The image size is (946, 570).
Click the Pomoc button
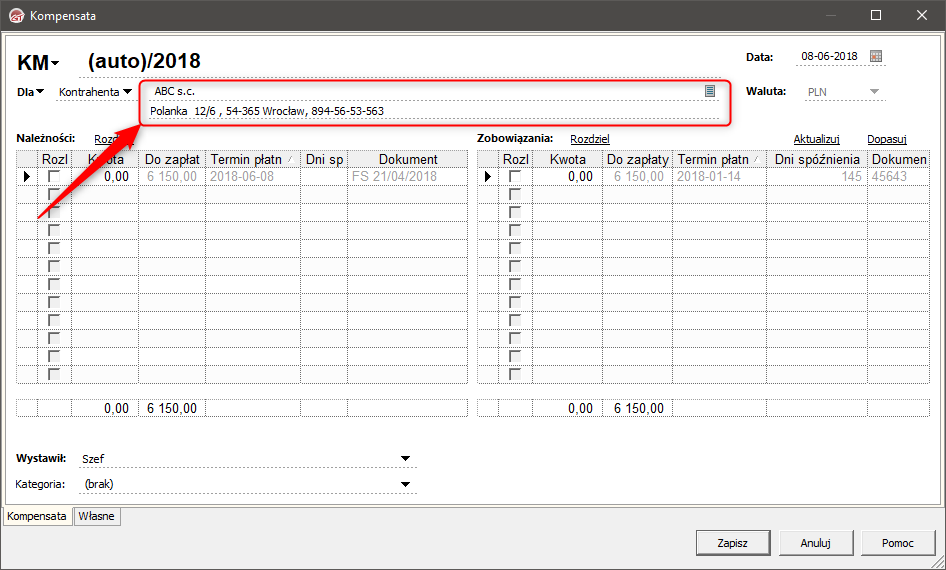click(x=898, y=543)
